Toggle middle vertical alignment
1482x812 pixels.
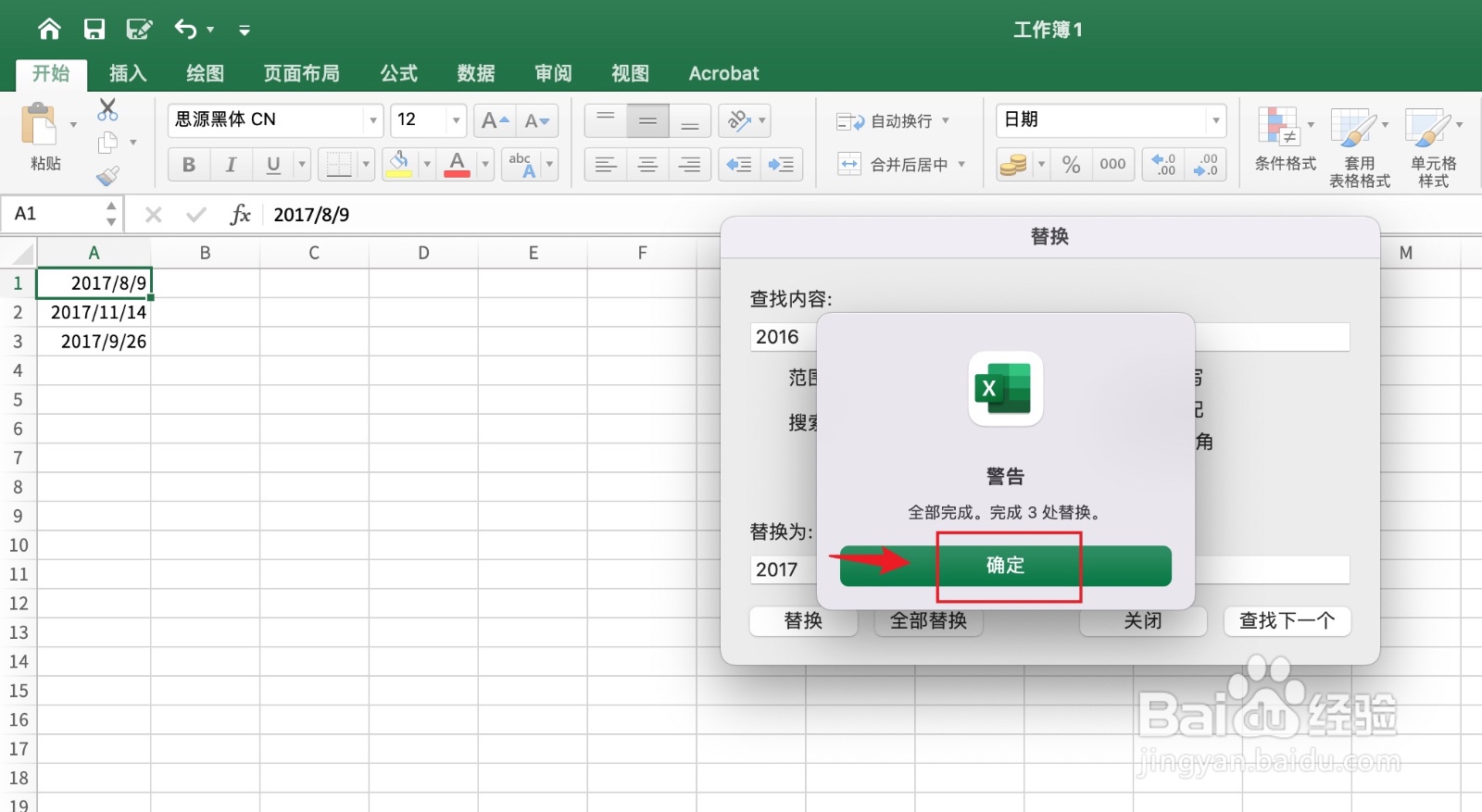point(647,120)
